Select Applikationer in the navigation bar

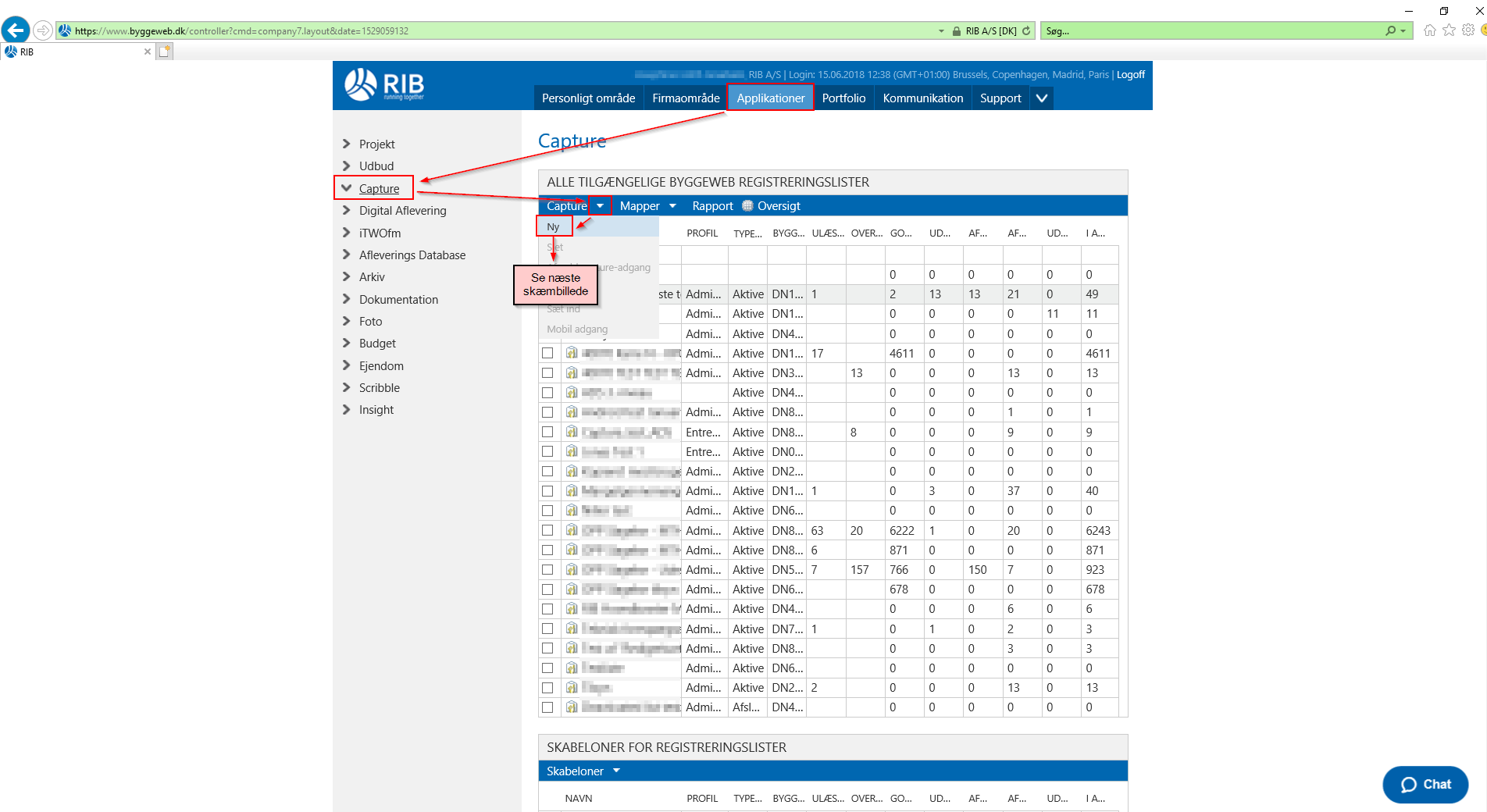click(770, 98)
